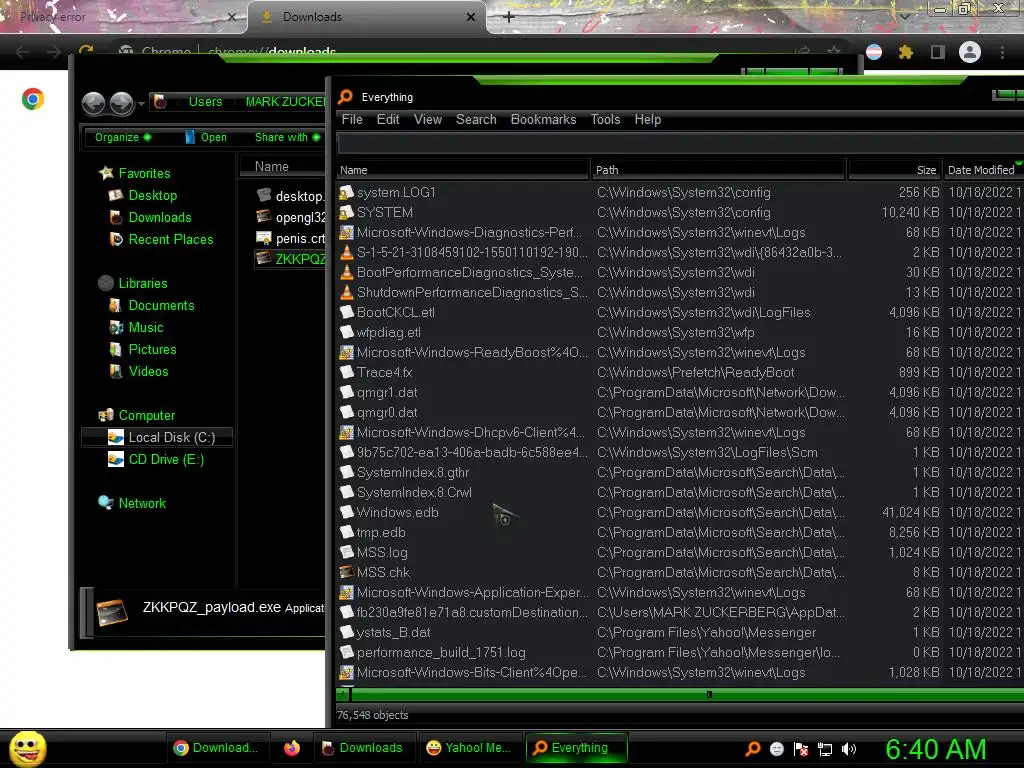Viewport: 1024px width, 768px height.
Task: Open the Help menu in Everything
Action: (x=648, y=120)
